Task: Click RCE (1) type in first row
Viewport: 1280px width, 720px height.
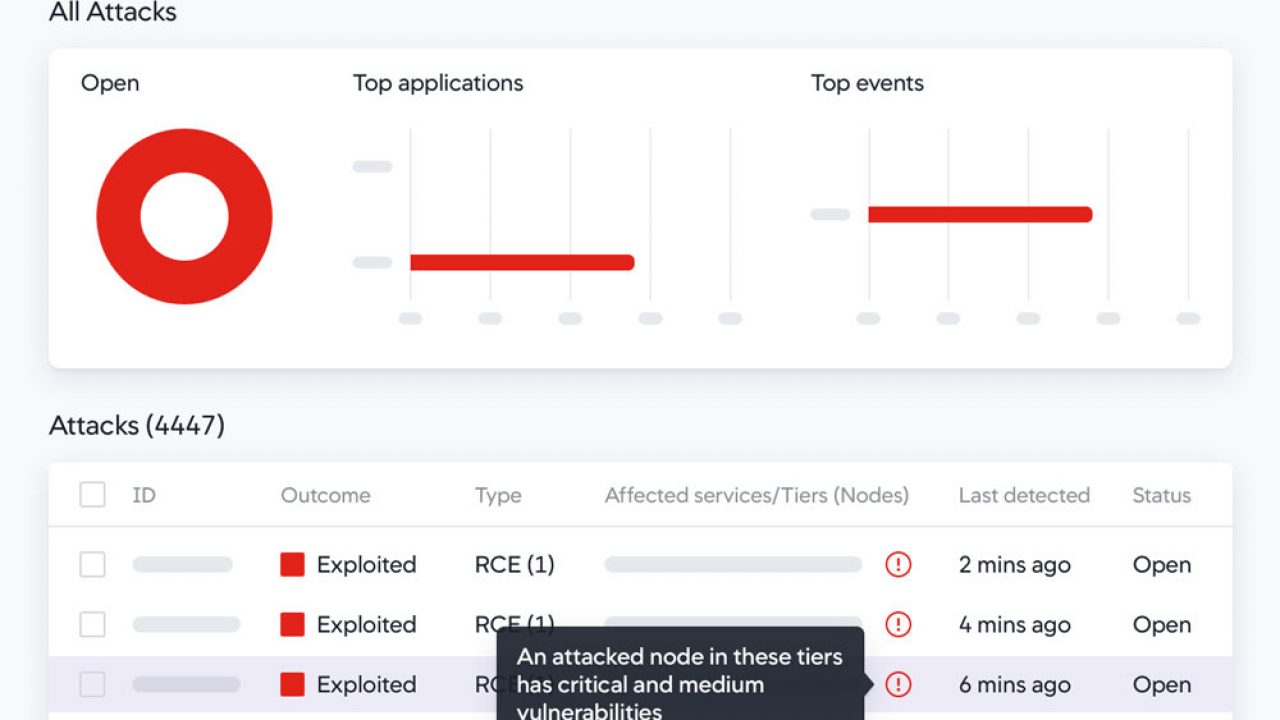Action: (514, 565)
